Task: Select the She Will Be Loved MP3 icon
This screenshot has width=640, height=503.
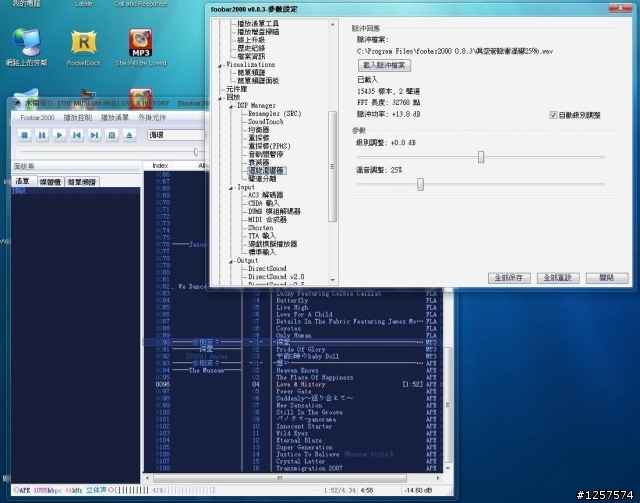Action: [x=141, y=47]
